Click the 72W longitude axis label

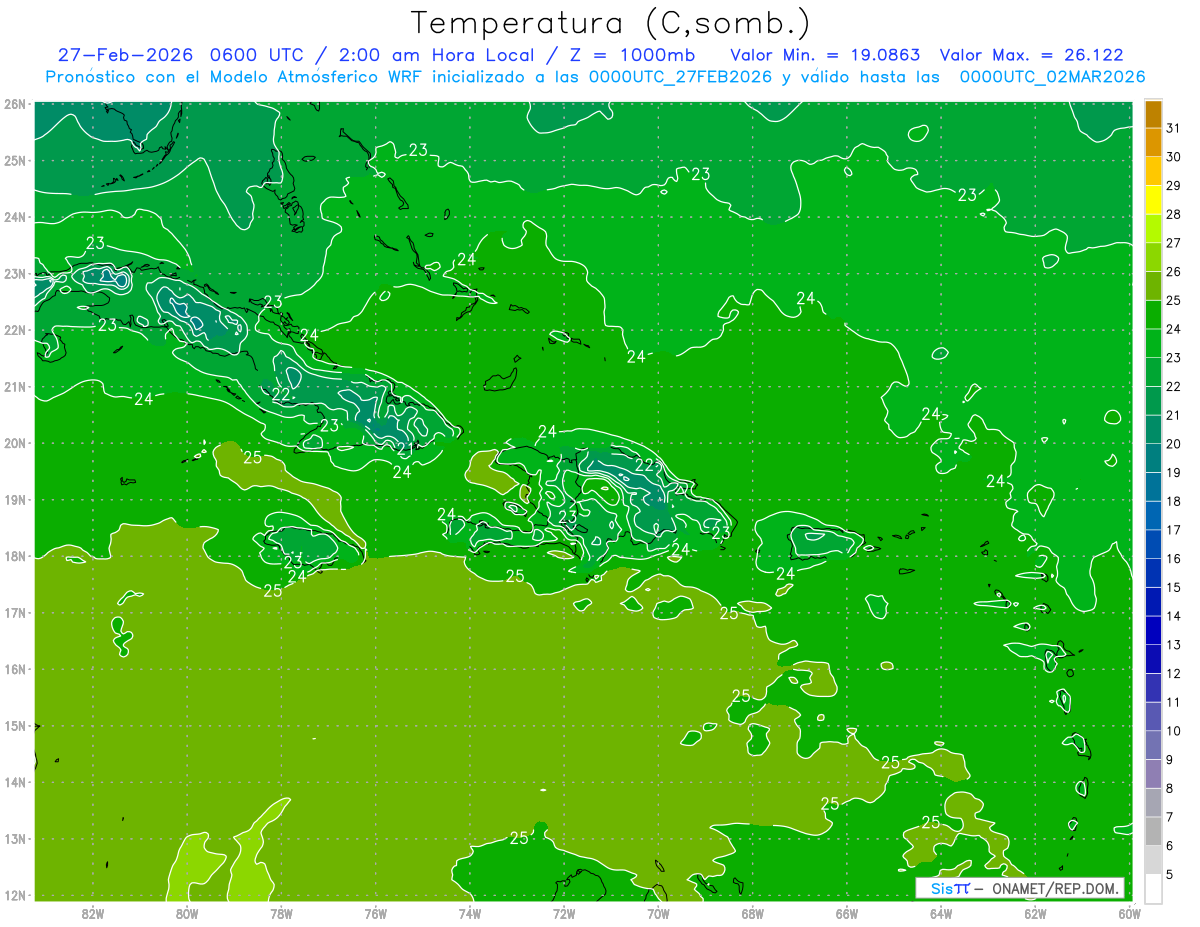564,913
